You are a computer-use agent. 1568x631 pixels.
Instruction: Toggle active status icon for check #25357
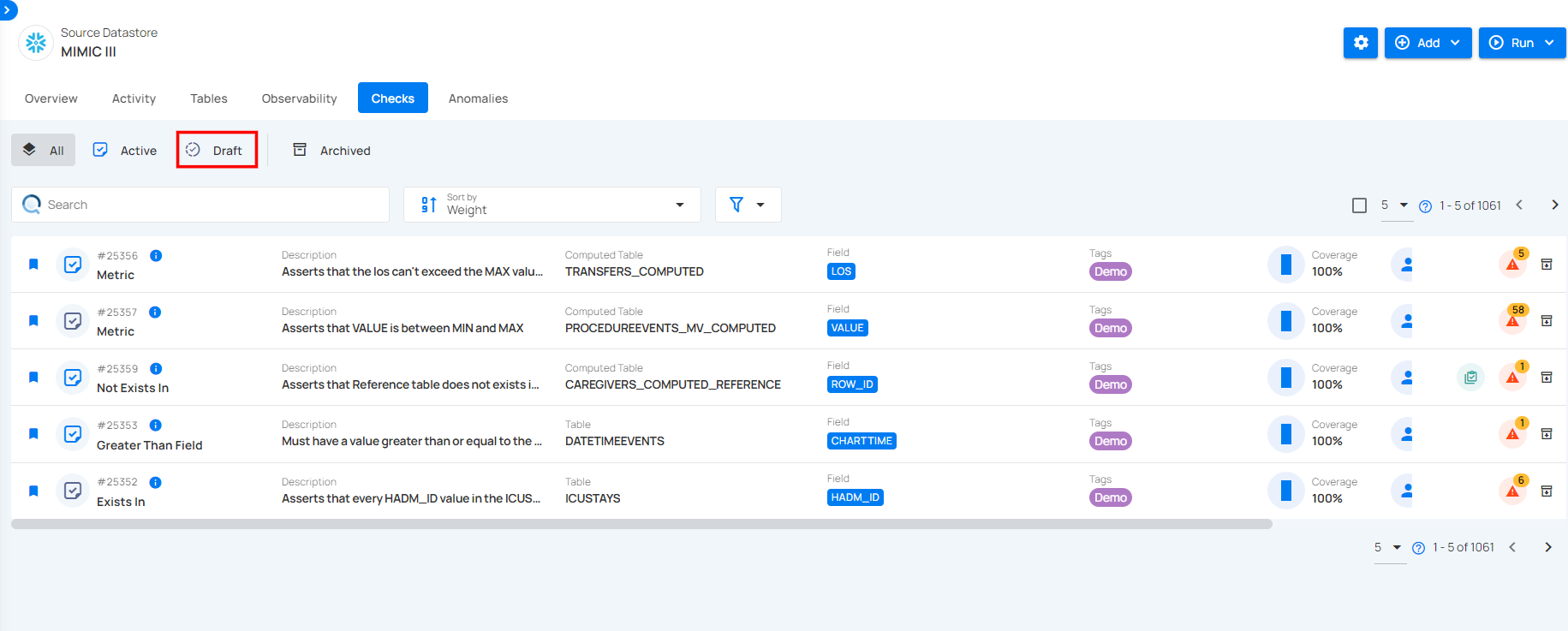click(73, 321)
